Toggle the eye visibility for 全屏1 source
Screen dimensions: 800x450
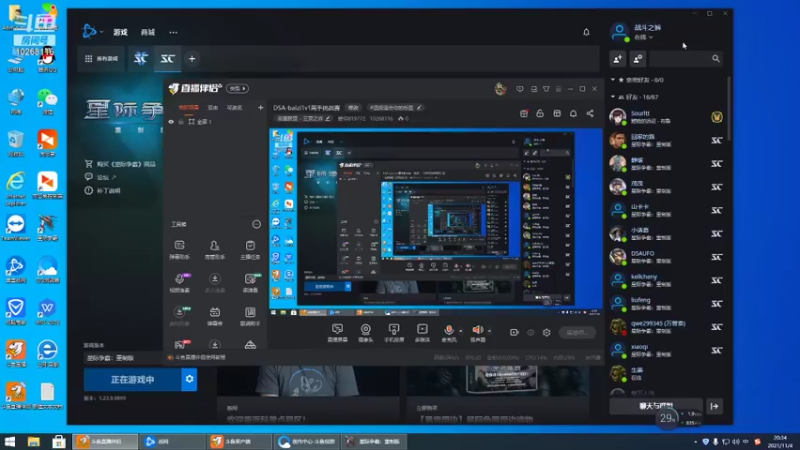(x=171, y=122)
